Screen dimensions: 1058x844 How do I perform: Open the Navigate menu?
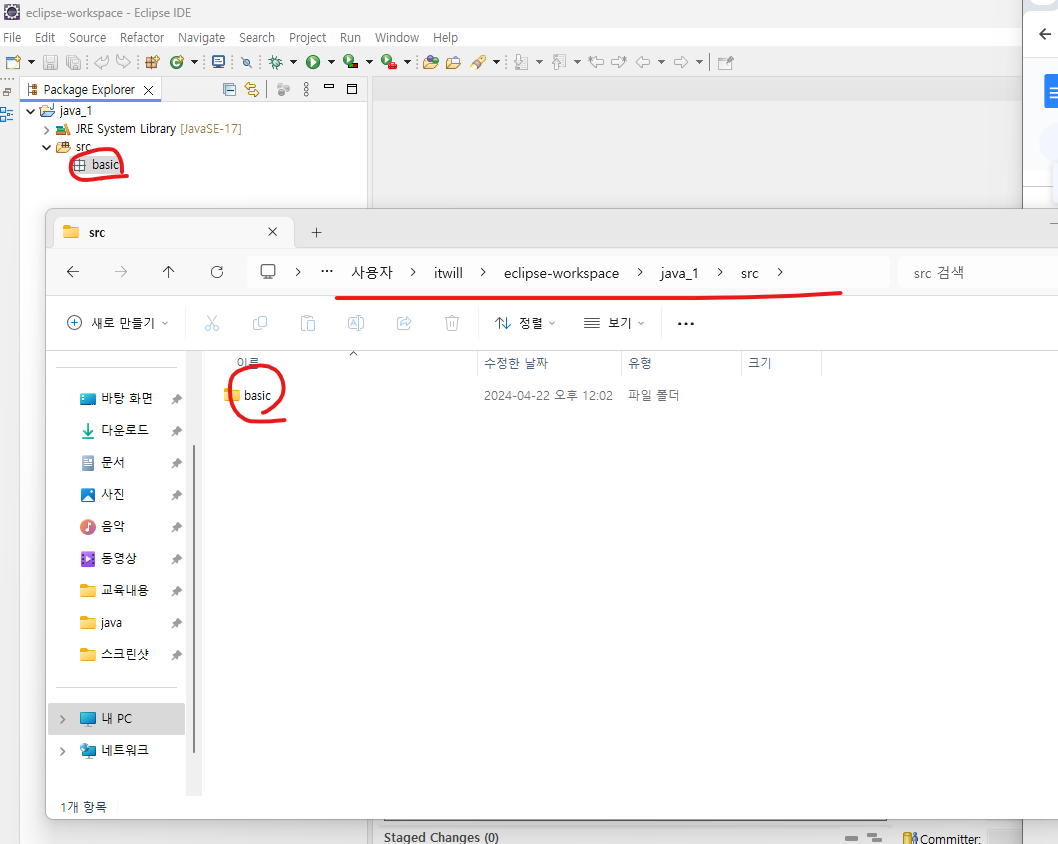[x=202, y=38]
